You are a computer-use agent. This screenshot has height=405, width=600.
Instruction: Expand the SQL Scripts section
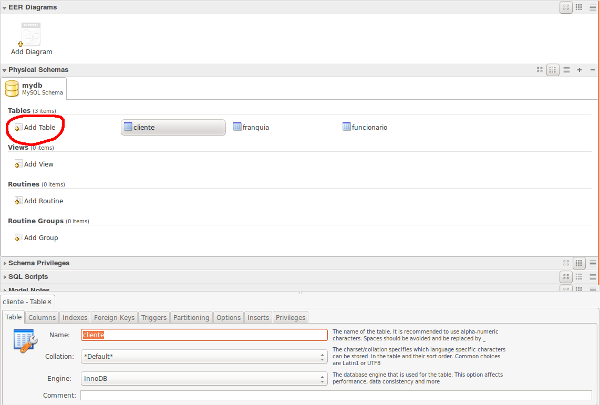(x=4, y=277)
